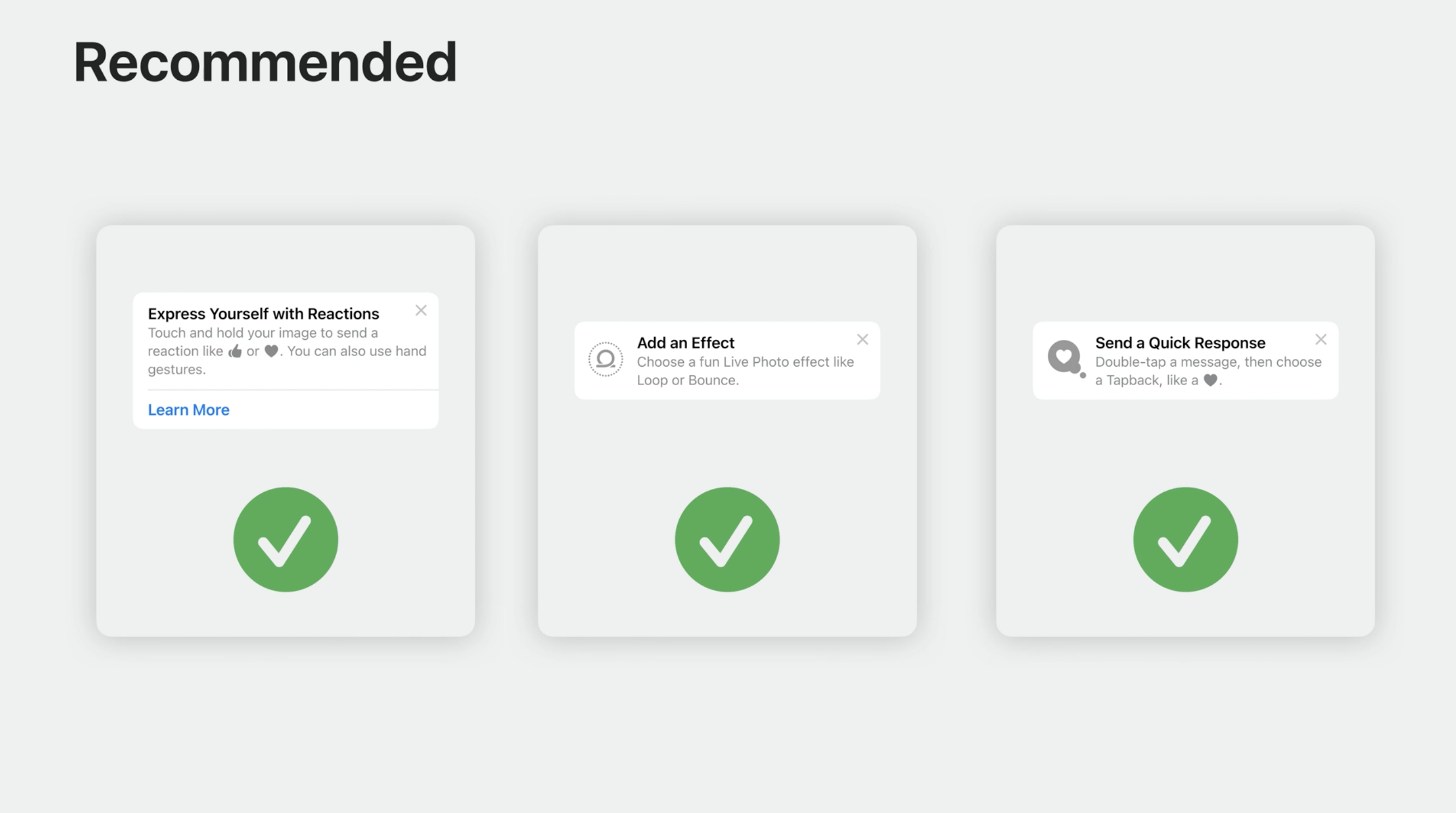
Task: Click the Recommended heading
Action: pos(265,62)
